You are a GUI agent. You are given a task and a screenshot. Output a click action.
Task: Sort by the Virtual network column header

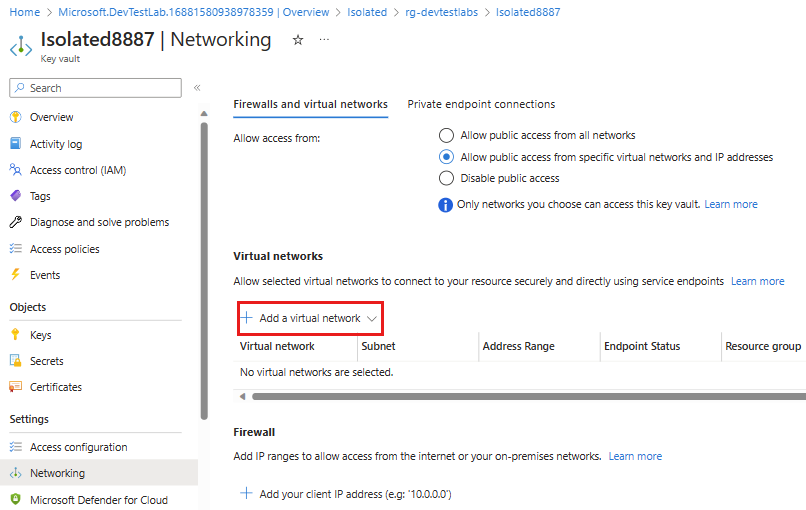click(277, 346)
